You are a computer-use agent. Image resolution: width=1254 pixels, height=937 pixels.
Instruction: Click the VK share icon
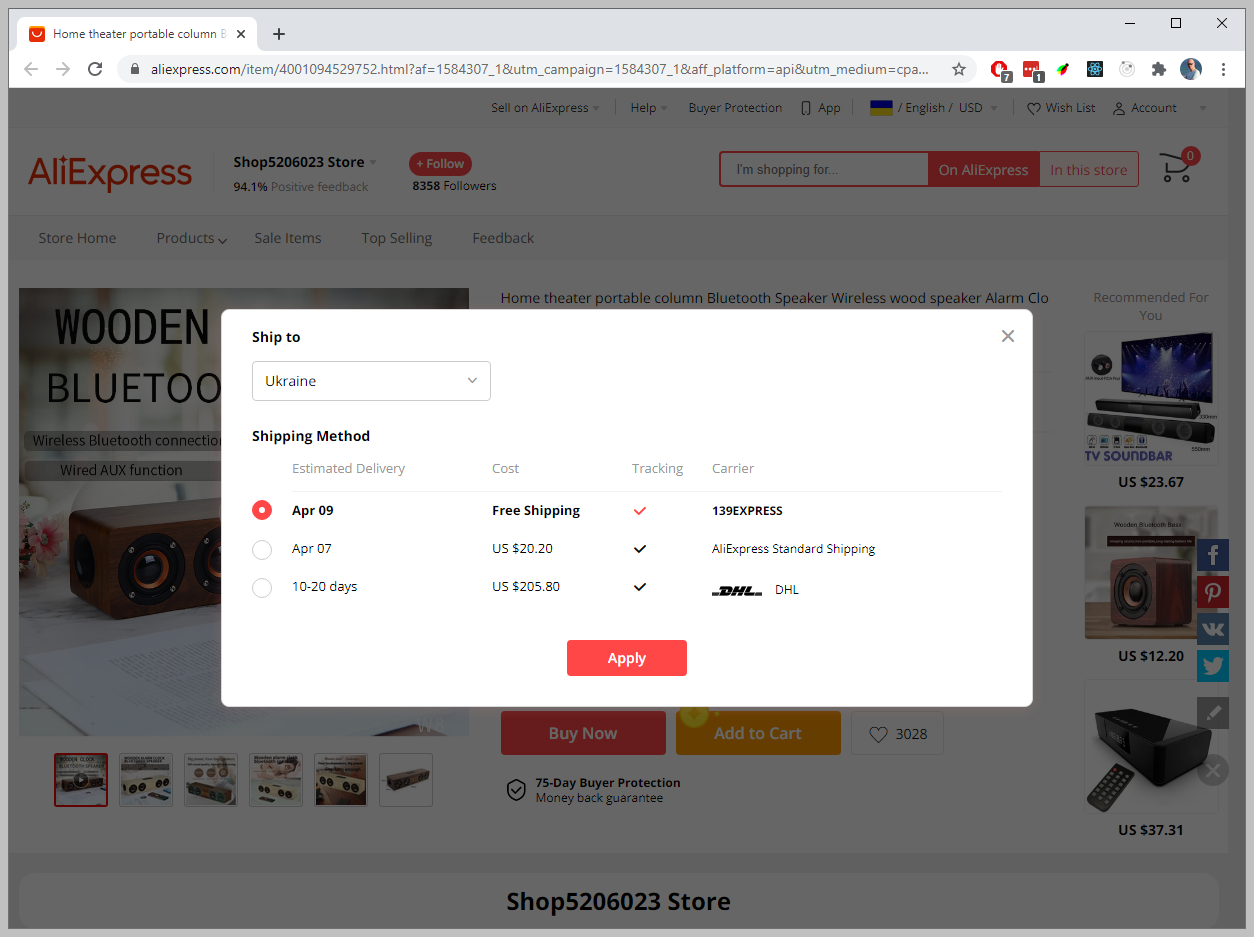[1212, 629]
